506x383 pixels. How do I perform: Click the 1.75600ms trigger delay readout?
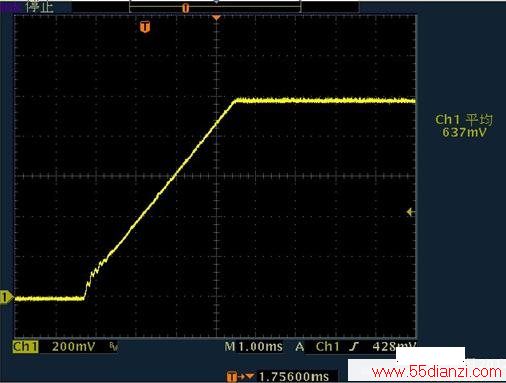(x=294, y=377)
